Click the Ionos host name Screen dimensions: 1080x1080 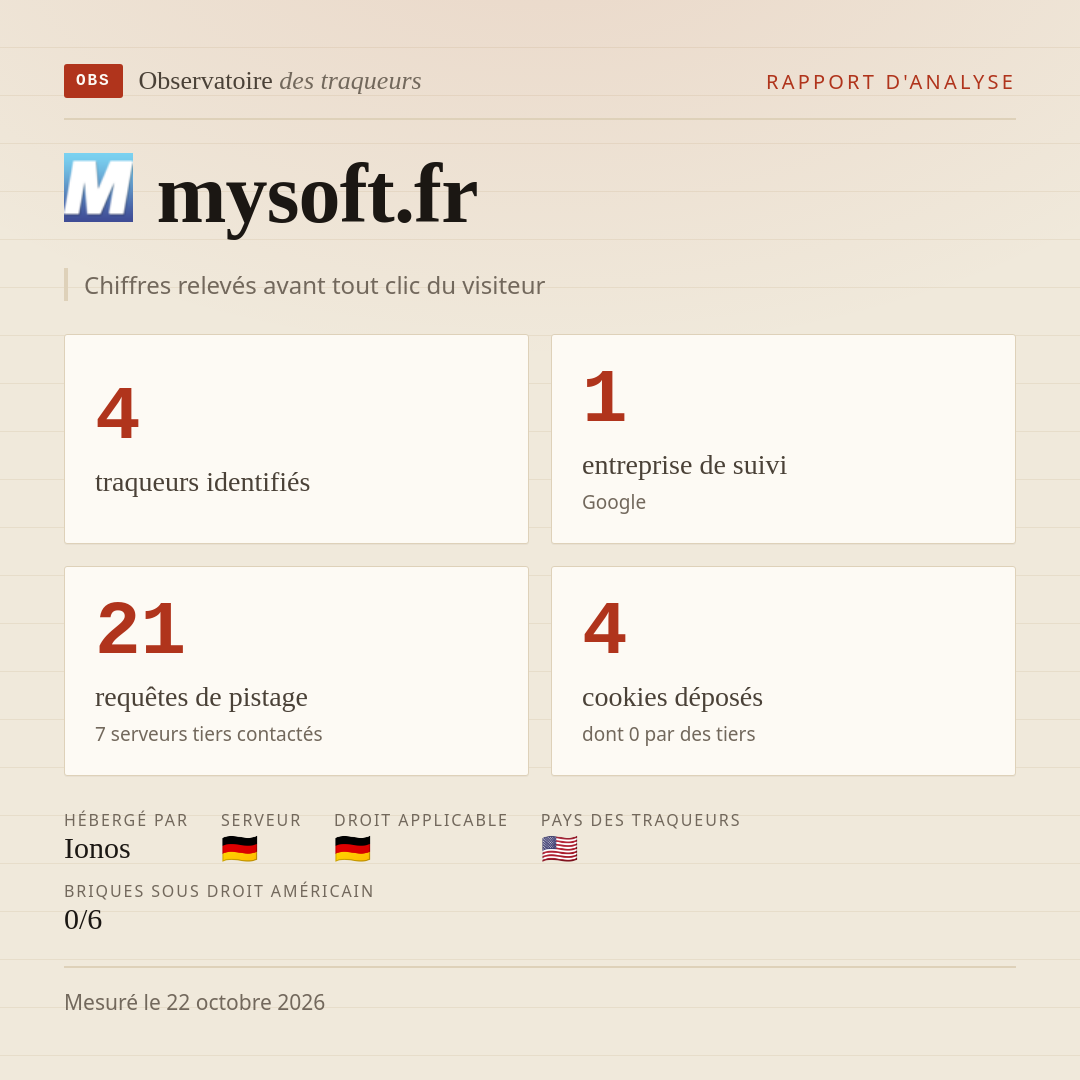point(97,849)
